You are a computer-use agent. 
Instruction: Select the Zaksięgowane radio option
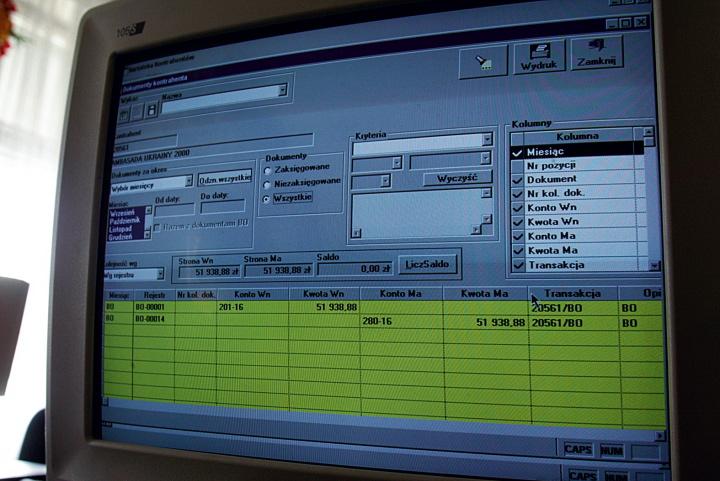pos(267,170)
